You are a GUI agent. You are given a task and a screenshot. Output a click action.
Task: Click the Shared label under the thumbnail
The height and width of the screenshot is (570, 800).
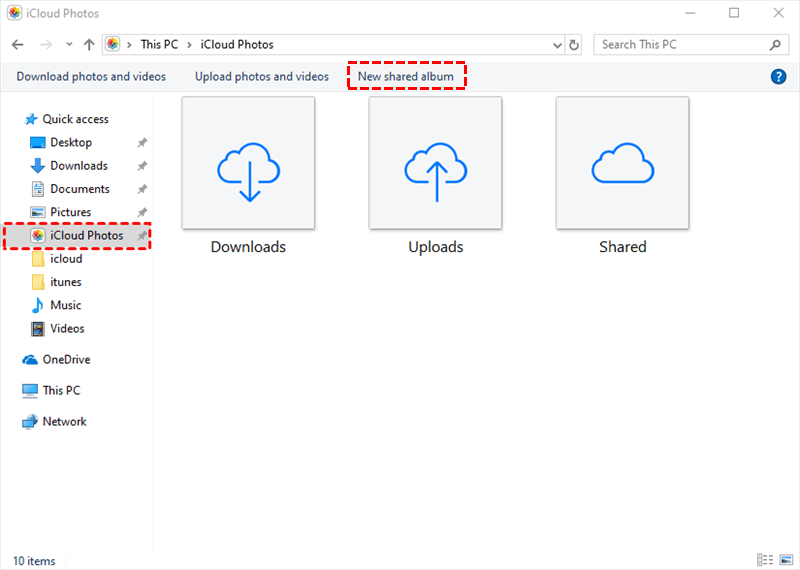(622, 247)
